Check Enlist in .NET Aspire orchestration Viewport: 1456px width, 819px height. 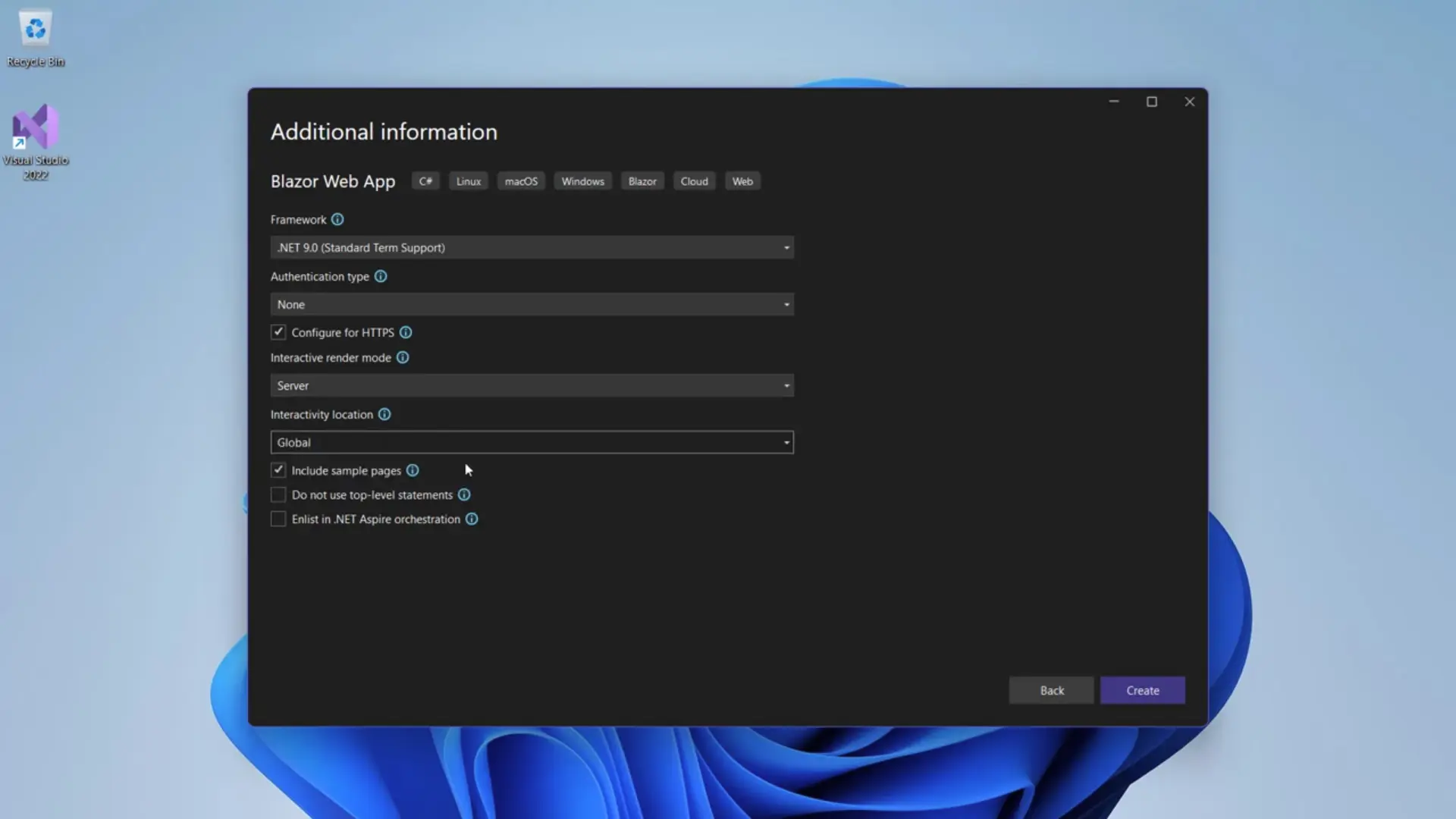coord(278,519)
